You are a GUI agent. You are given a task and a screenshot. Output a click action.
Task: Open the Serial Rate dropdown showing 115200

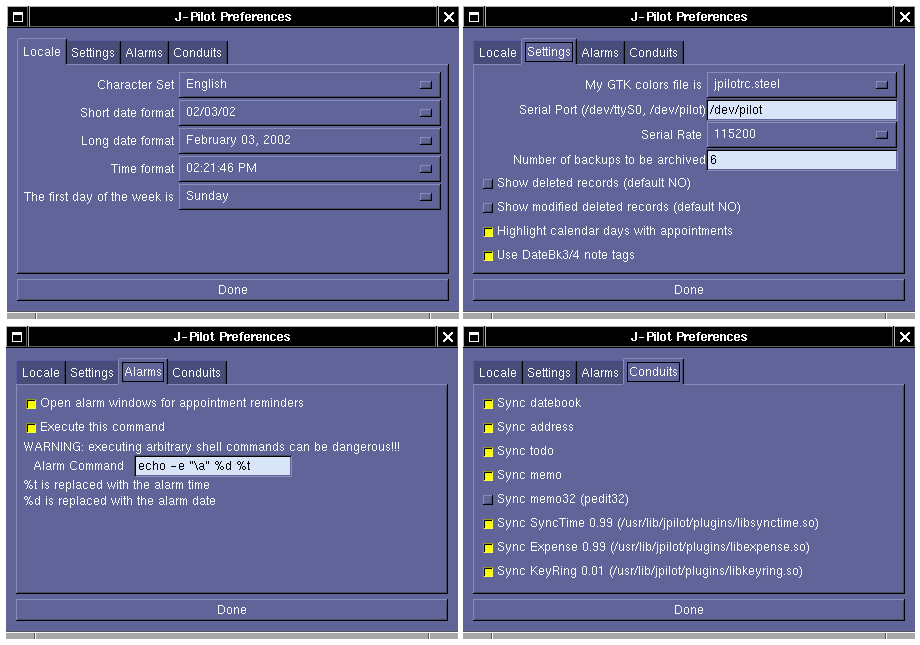(801, 134)
